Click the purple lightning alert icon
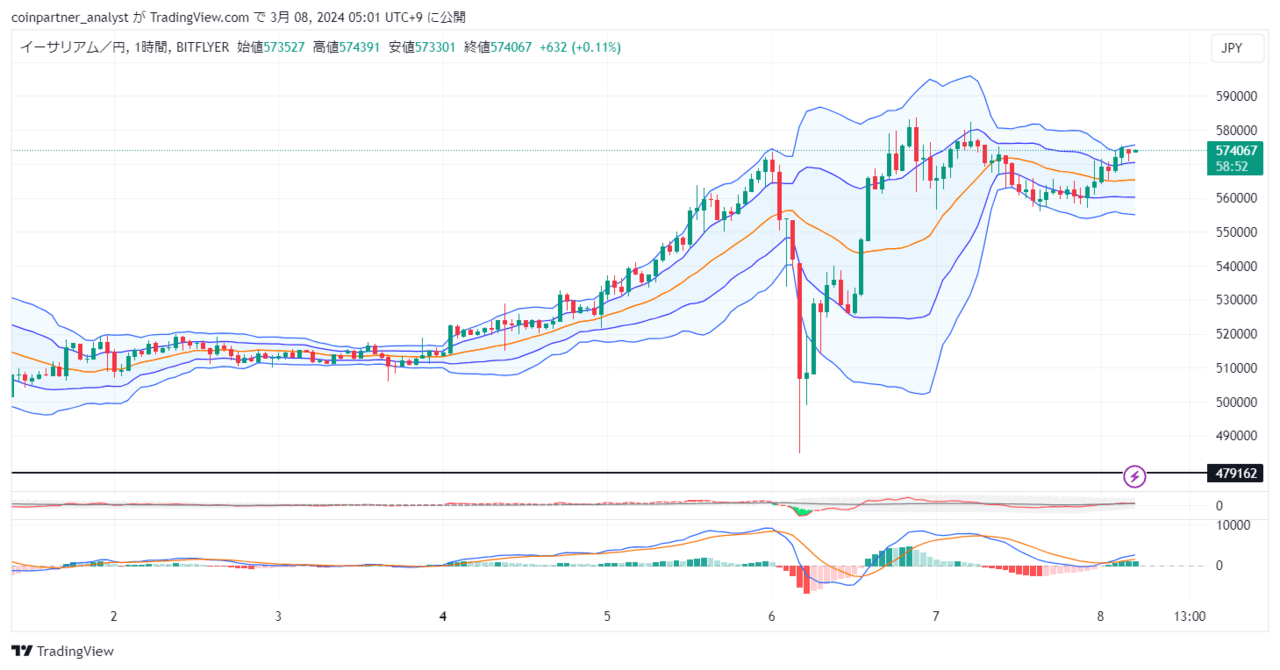1280x670 pixels. tap(1135, 475)
